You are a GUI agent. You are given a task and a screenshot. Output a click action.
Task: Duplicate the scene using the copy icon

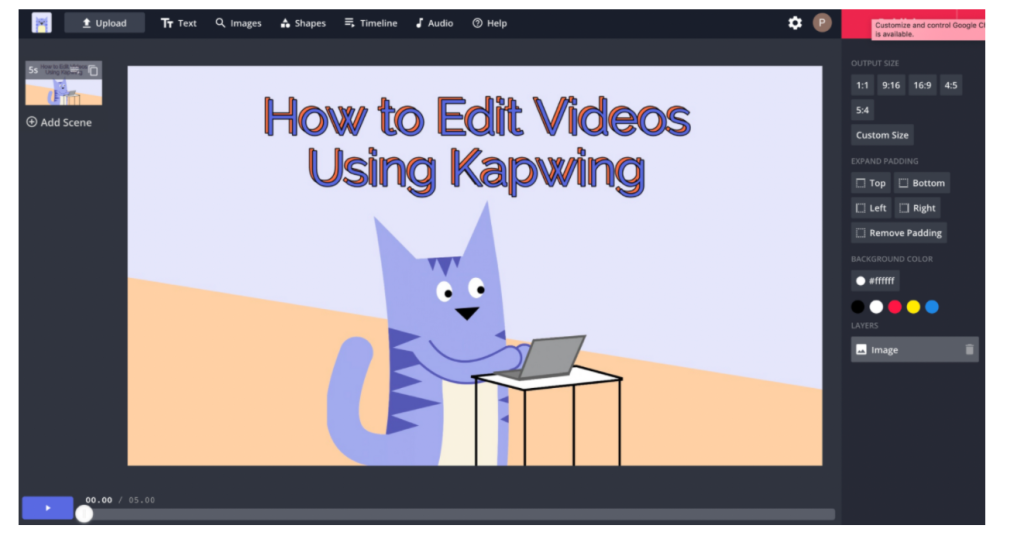tap(93, 71)
